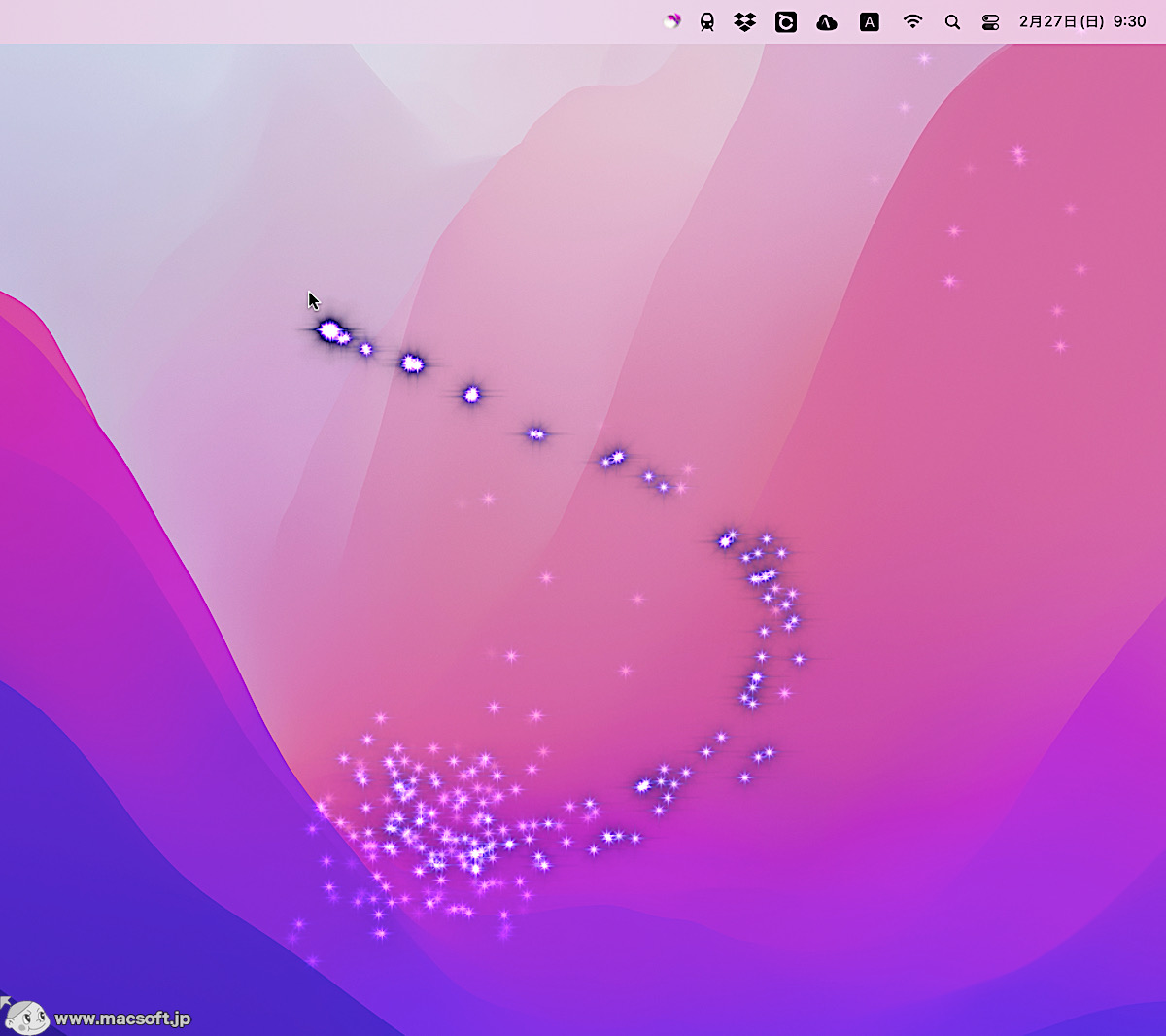The width and height of the screenshot is (1166, 1036).
Task: Launch Spotlight using the magnifier icon
Action: click(x=953, y=21)
